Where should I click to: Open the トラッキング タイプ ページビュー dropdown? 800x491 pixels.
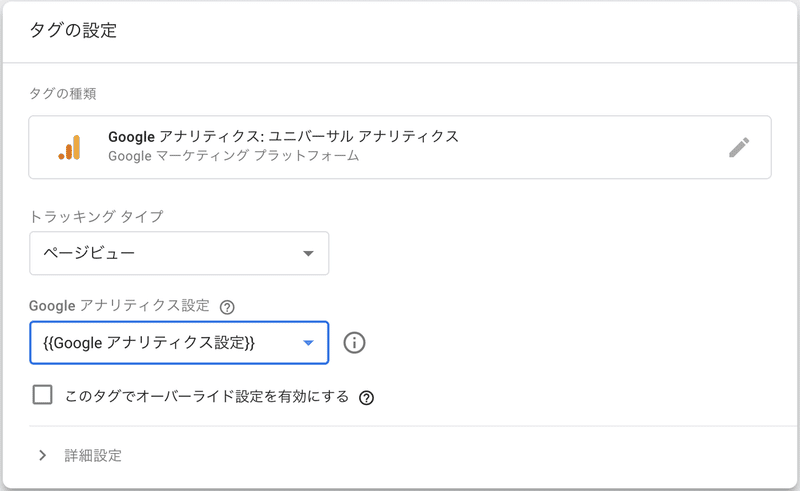point(179,253)
